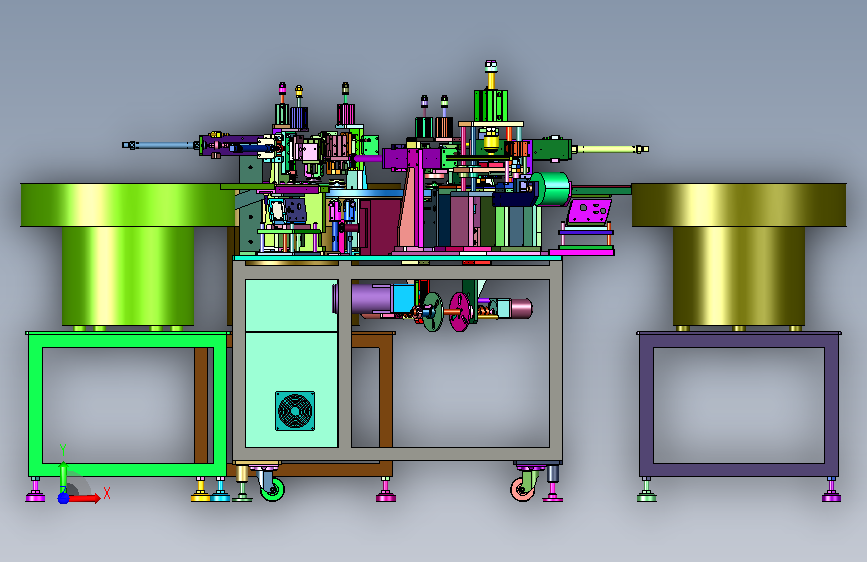This screenshot has width=867, height=562.
Task: Select the light green leveling foot under the purple stand
Action: click(x=647, y=490)
